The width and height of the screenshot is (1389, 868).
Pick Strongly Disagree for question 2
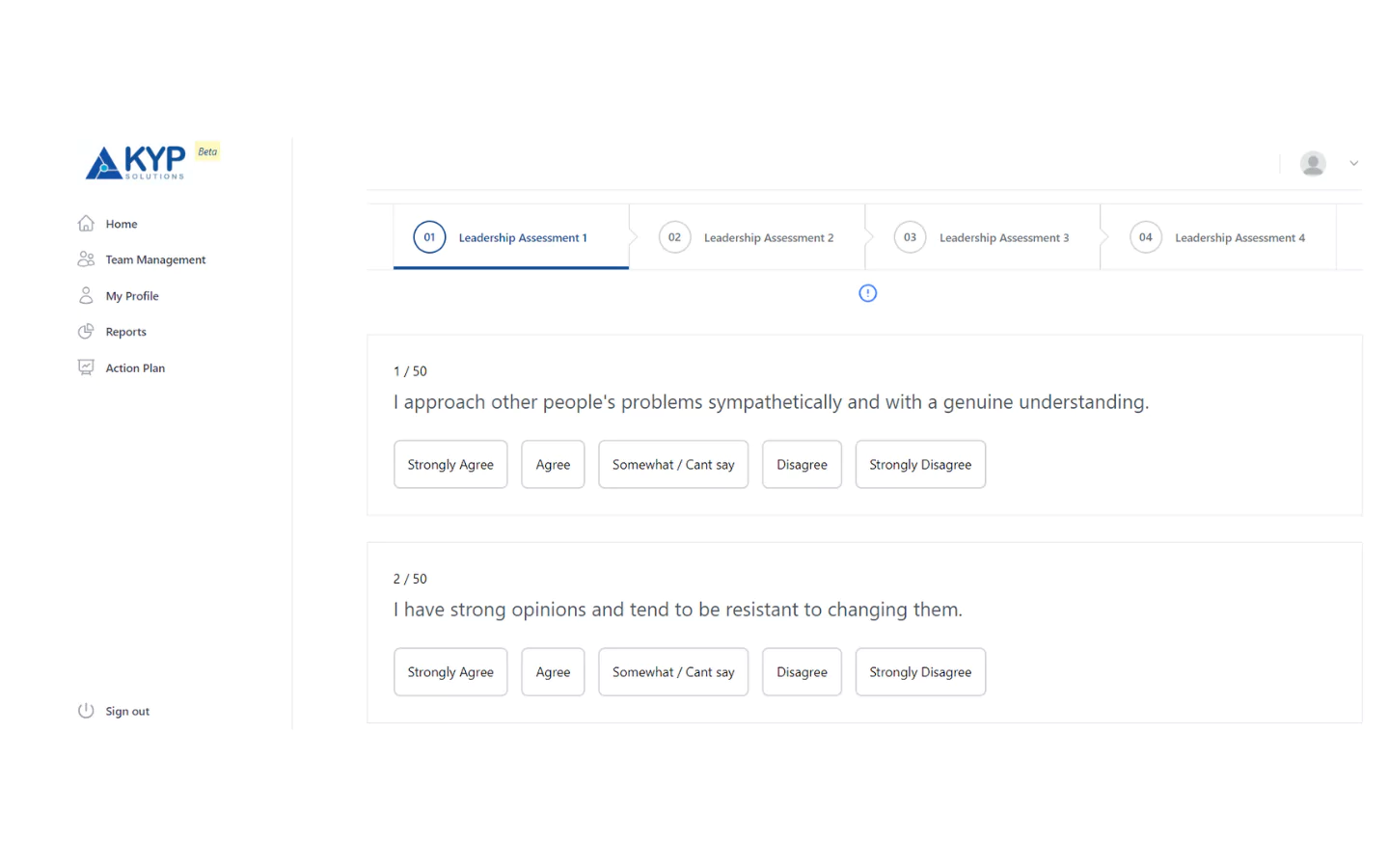pyautogui.click(x=919, y=672)
